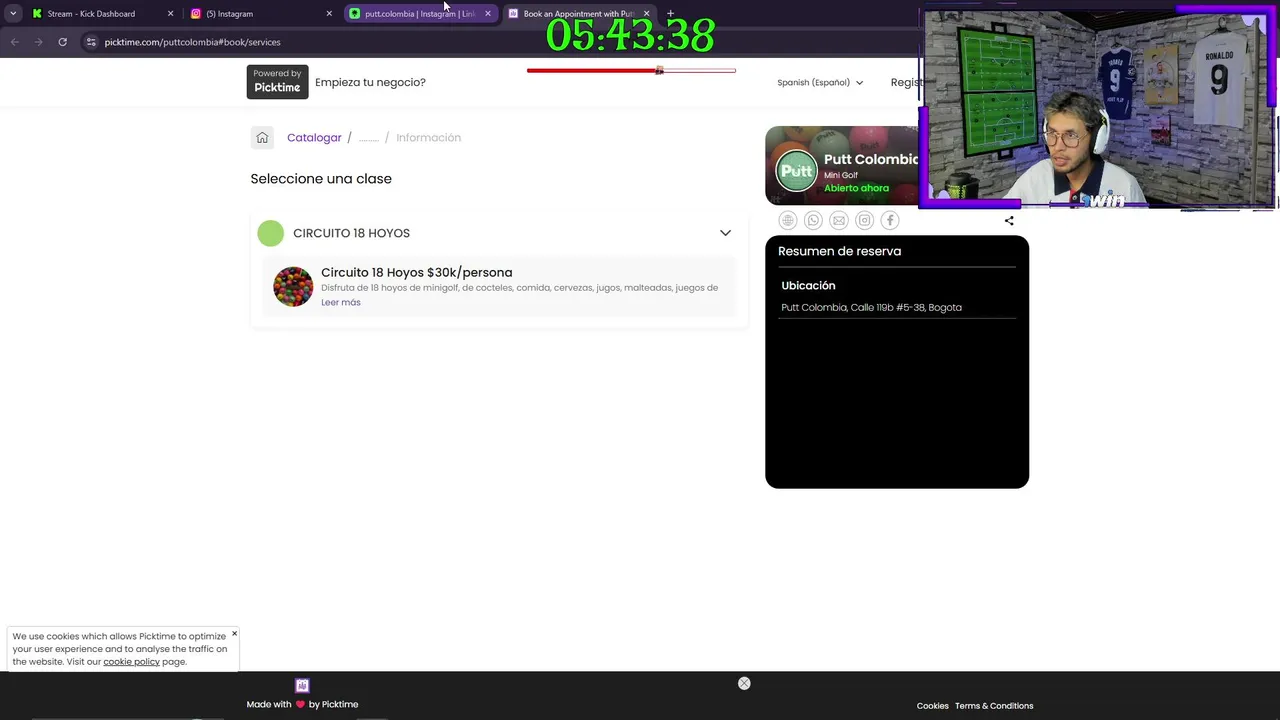Switch to Stream - Kick Dashboard tab
The width and height of the screenshot is (1280, 720).
(103, 14)
